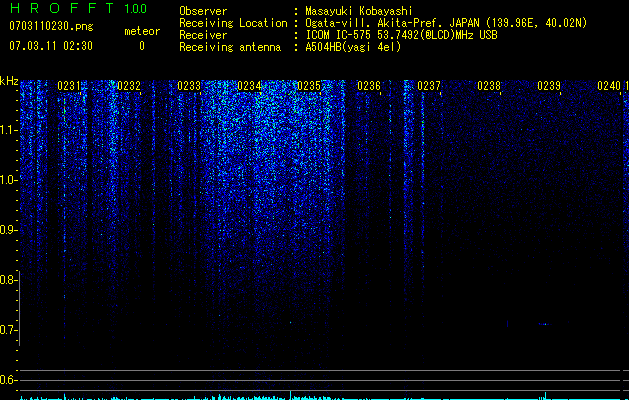Click the Receiving antenna label
629x400 pixels.
230,47
